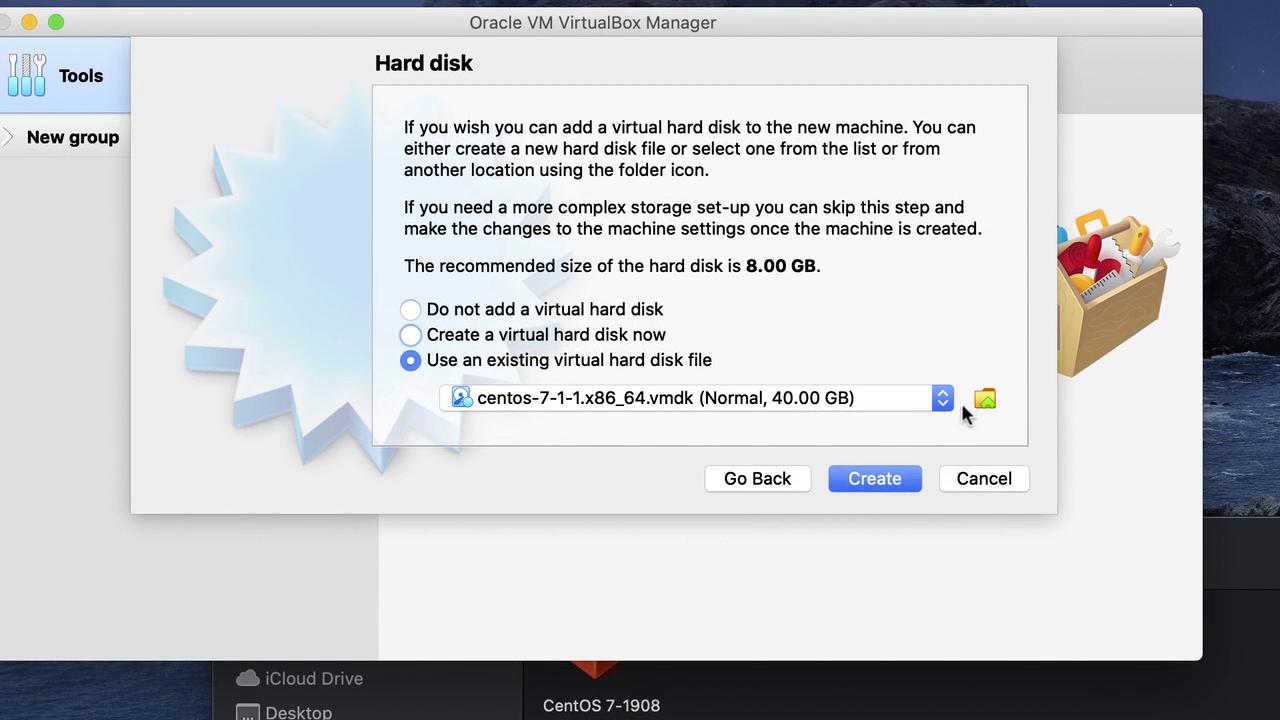The image size is (1280, 720).
Task: Click the Go Back button
Action: [757, 479]
